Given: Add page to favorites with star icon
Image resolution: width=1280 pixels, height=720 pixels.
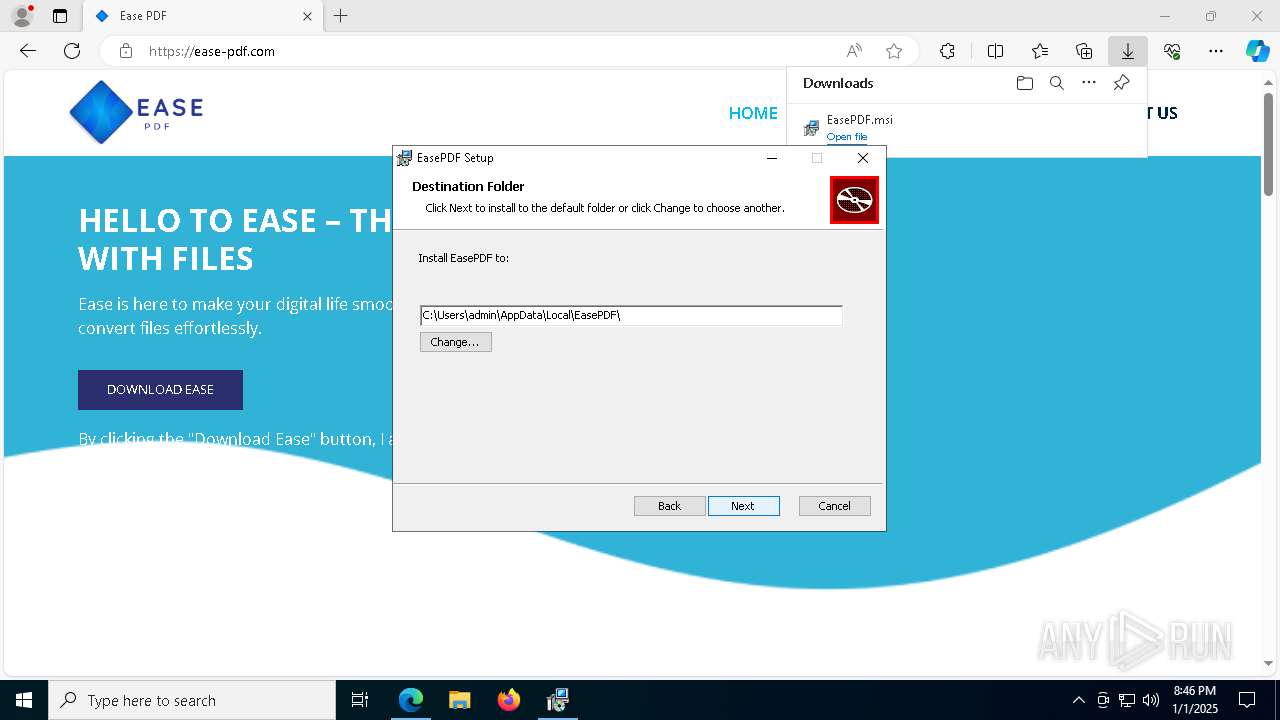Looking at the screenshot, I should click(x=894, y=51).
